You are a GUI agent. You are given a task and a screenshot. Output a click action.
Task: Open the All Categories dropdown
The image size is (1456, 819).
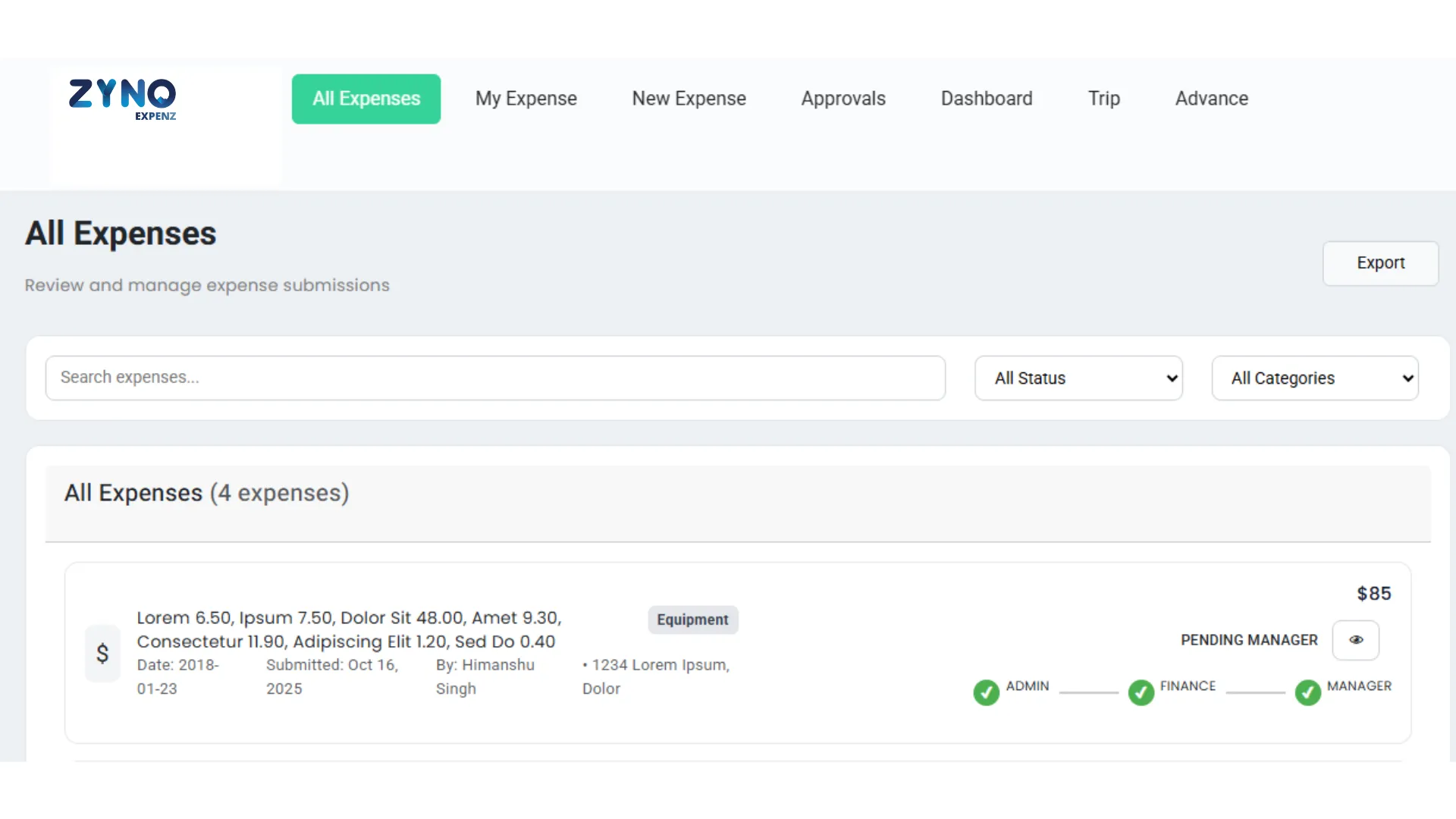point(1315,378)
